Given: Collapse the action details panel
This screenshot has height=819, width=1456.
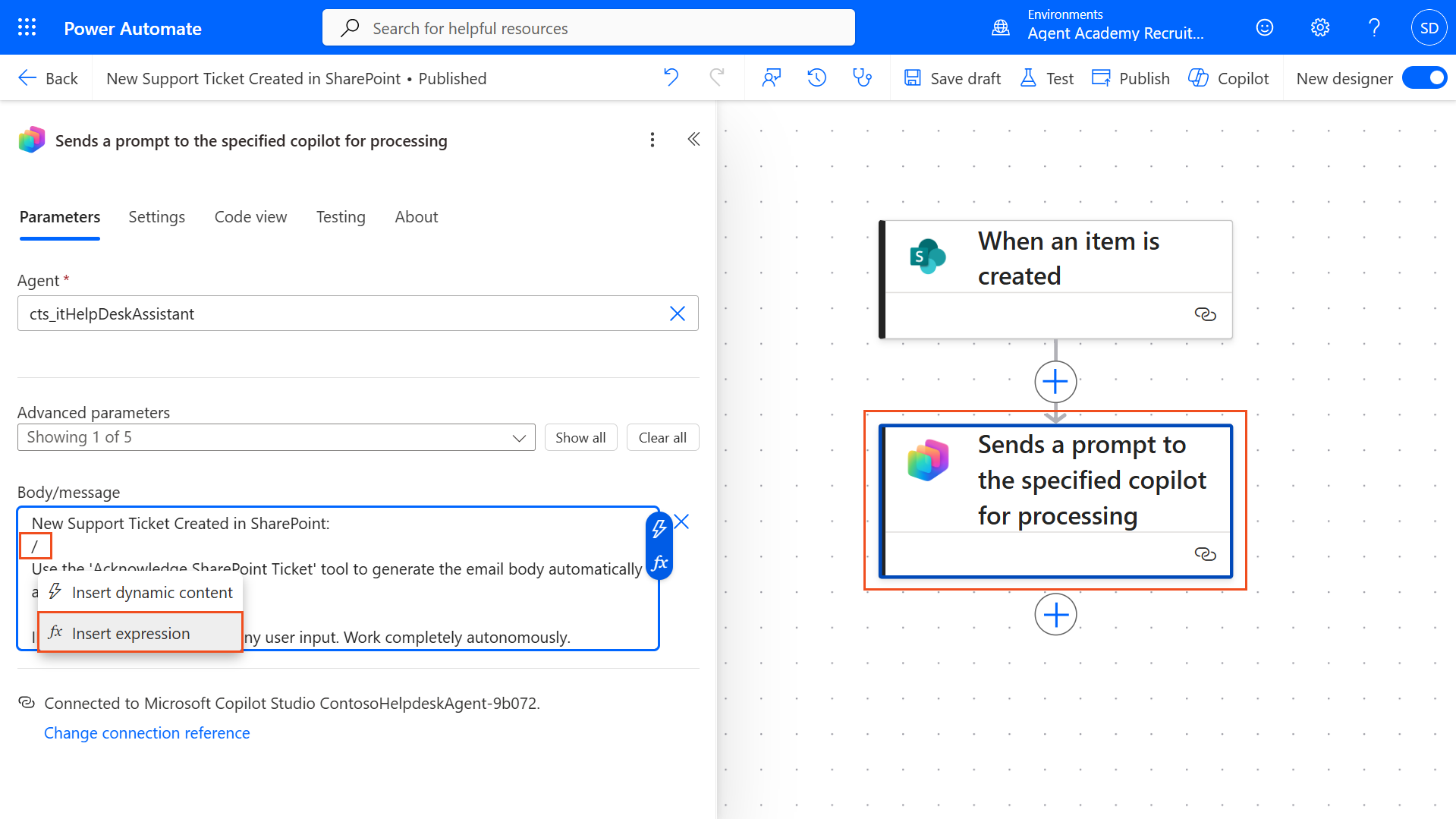Looking at the screenshot, I should coord(693,140).
